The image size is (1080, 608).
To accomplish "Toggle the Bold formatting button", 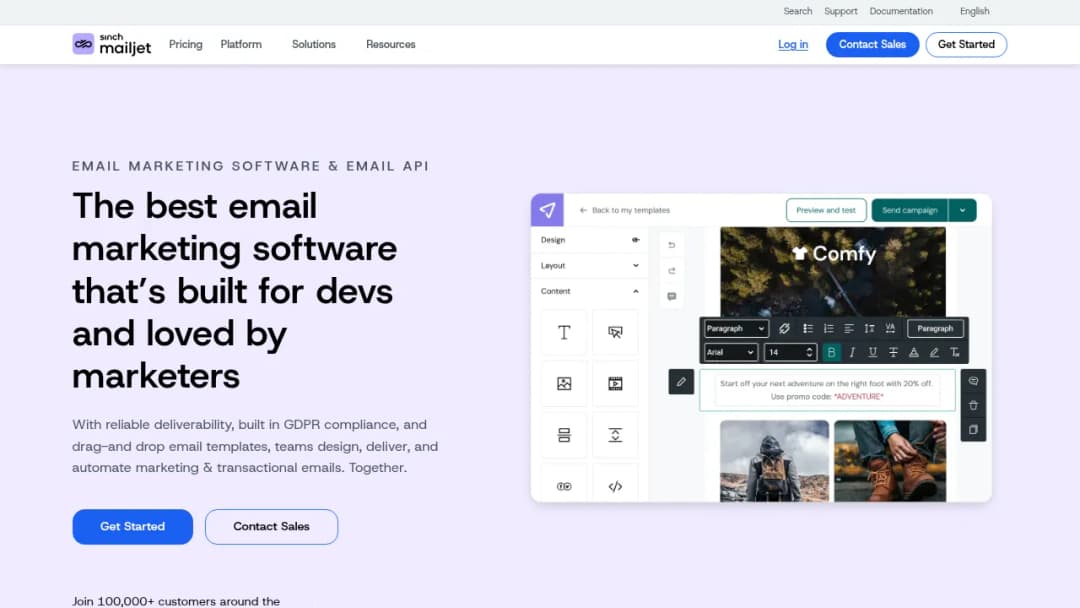I will click(831, 353).
